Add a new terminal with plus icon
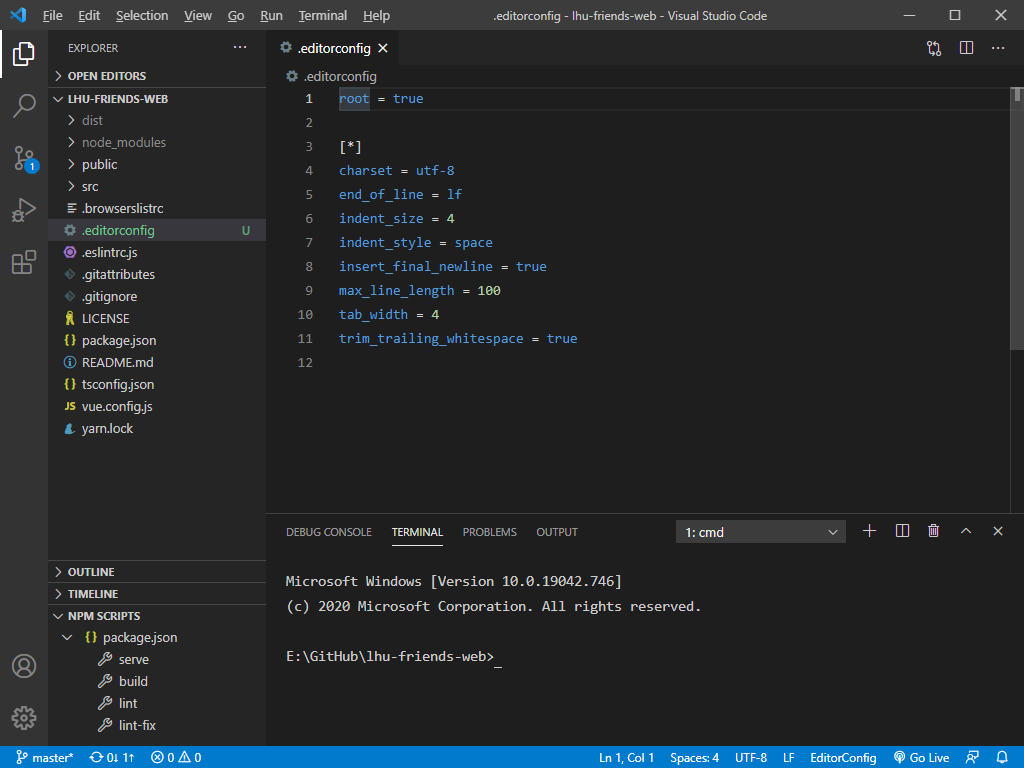 click(x=869, y=531)
